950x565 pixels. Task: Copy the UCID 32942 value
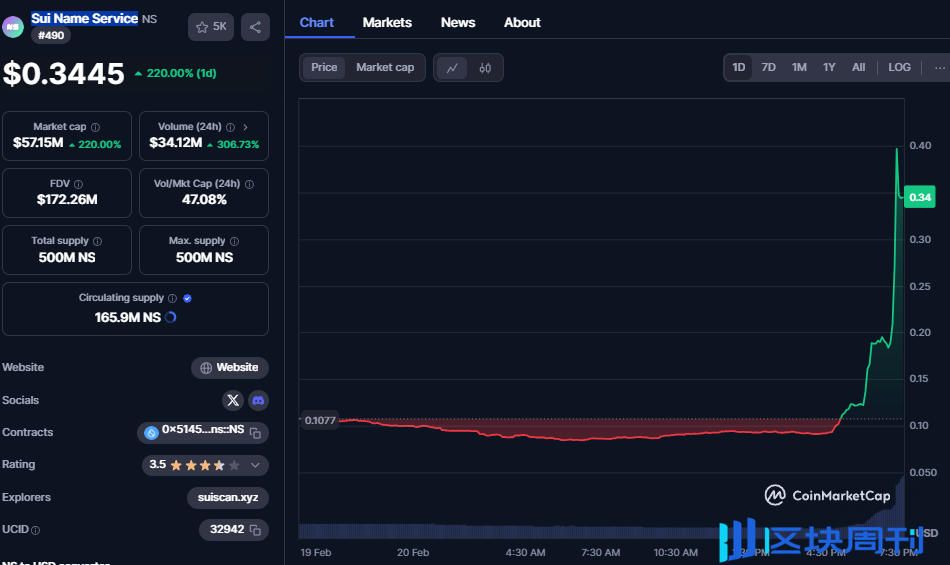click(x=256, y=530)
